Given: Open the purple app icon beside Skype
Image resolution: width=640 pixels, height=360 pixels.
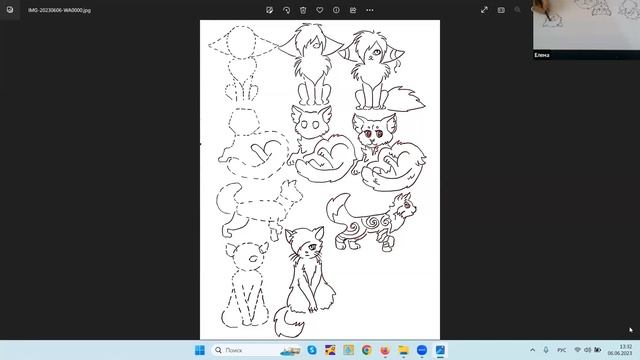Looking at the screenshot, I should coord(330,350).
